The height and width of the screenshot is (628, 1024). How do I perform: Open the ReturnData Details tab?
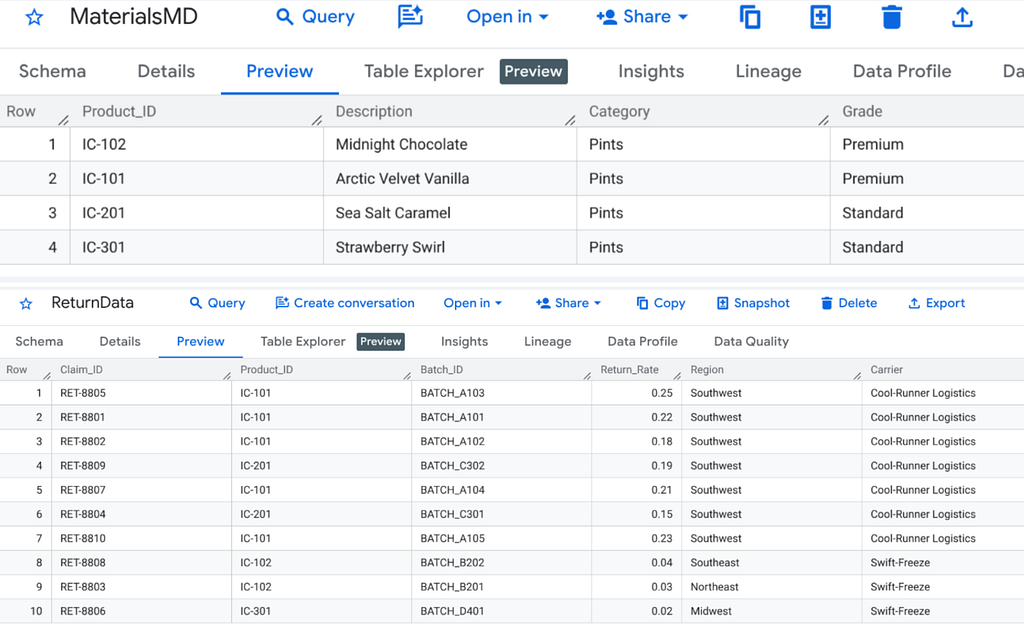click(x=120, y=341)
